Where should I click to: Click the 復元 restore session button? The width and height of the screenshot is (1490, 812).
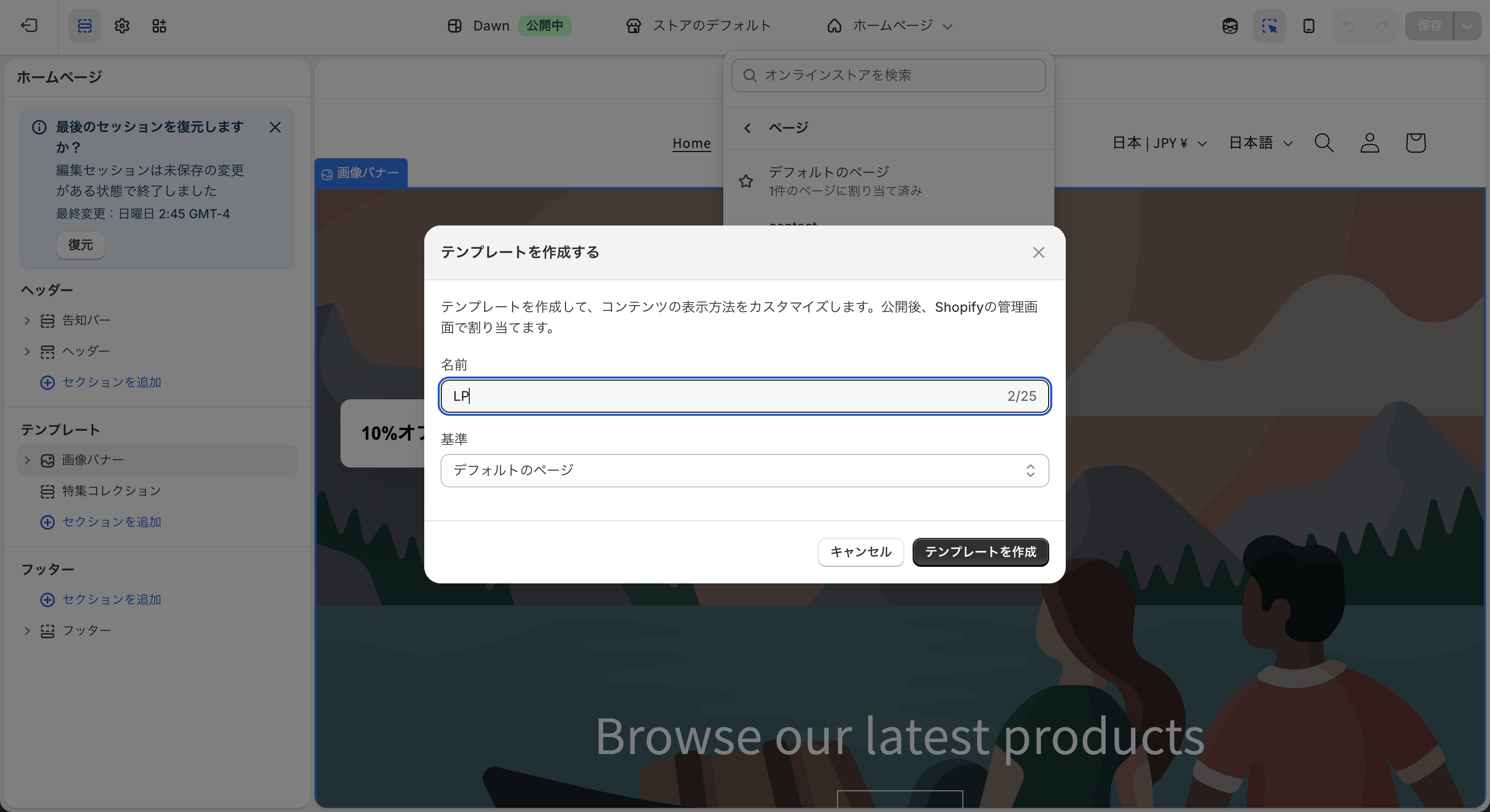pyautogui.click(x=80, y=245)
